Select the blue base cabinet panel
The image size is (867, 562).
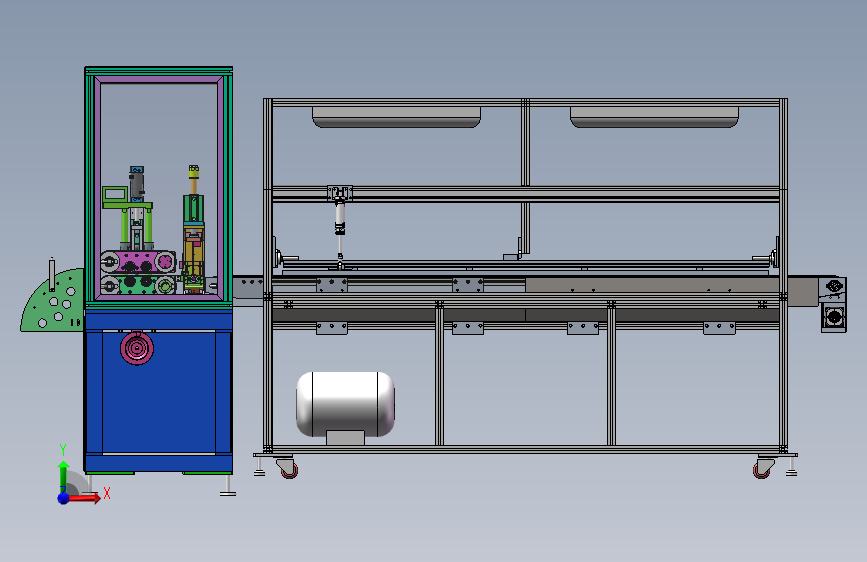point(159,392)
